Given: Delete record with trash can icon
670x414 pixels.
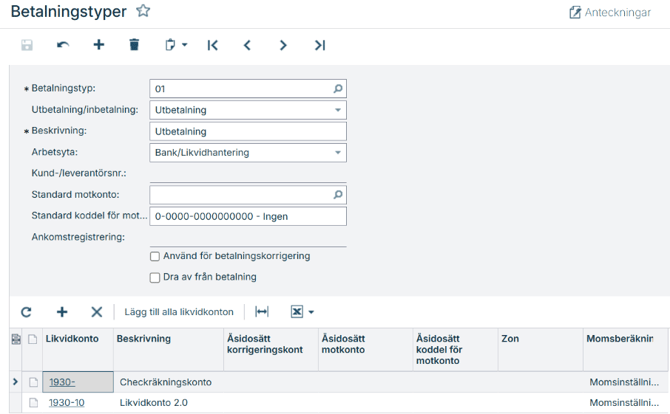Looking at the screenshot, I should click(134, 44).
